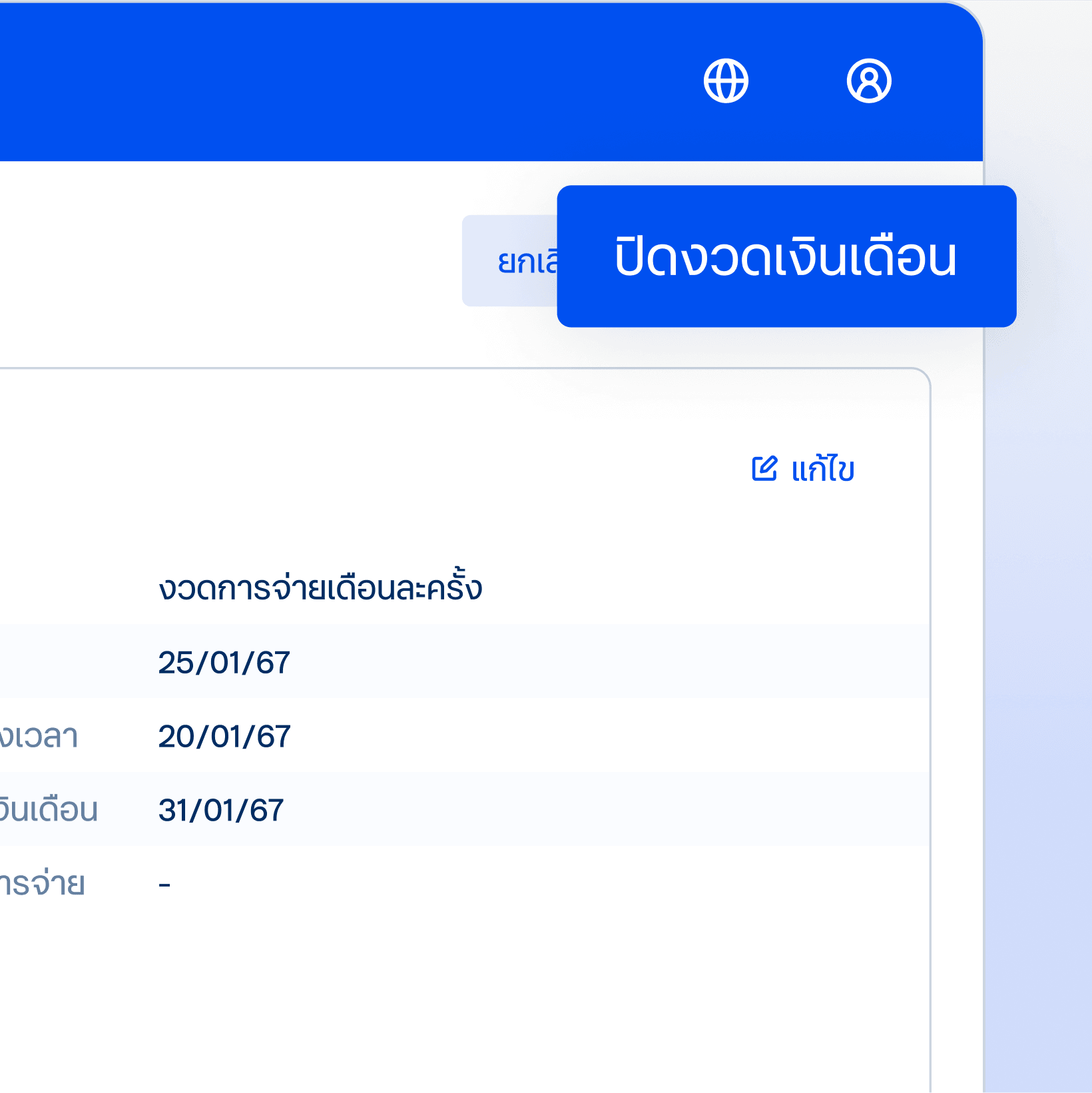Click empty area below the dash row
The height and width of the screenshot is (1093, 1092).
[466, 999]
